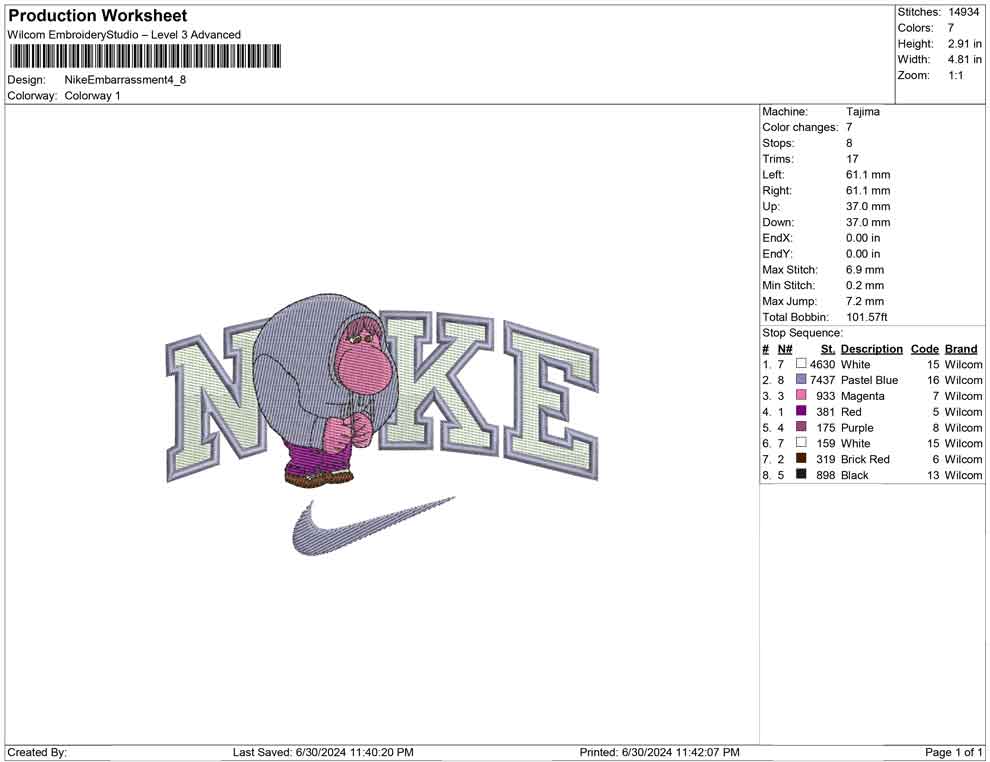This screenshot has height=762, width=990.
Task: Click the white swatch for stop 6
Action: tap(801, 443)
